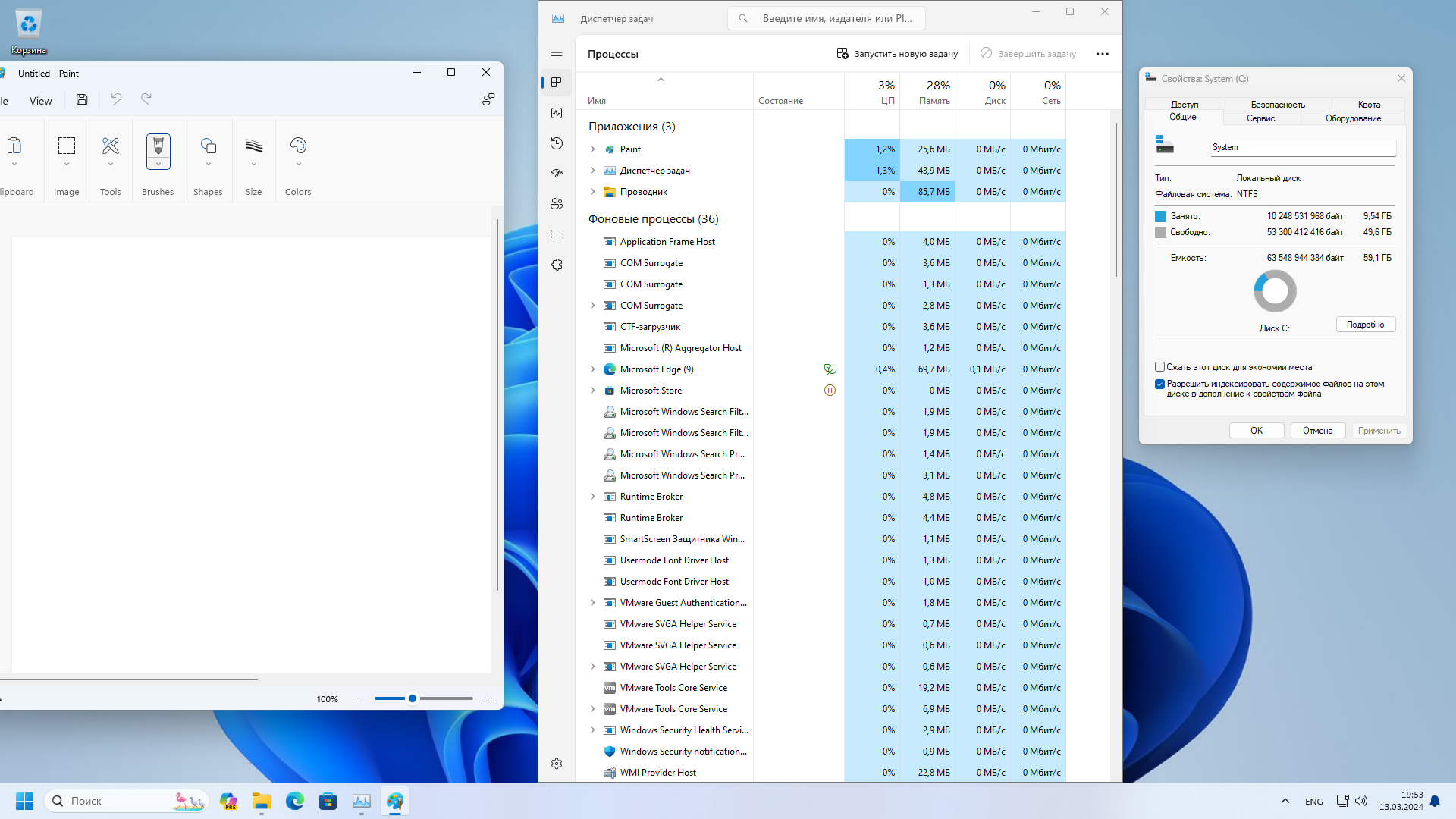This screenshot has width=1456, height=819.
Task: Open Microsoft Edge from the taskbar
Action: 295,801
